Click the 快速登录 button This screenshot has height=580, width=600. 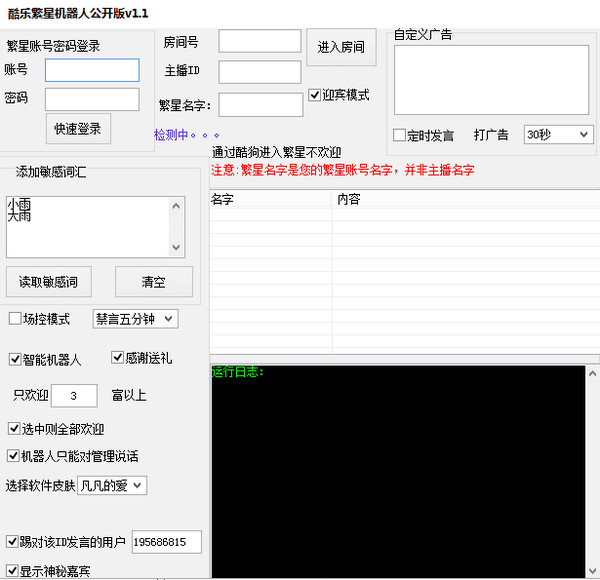click(79, 129)
